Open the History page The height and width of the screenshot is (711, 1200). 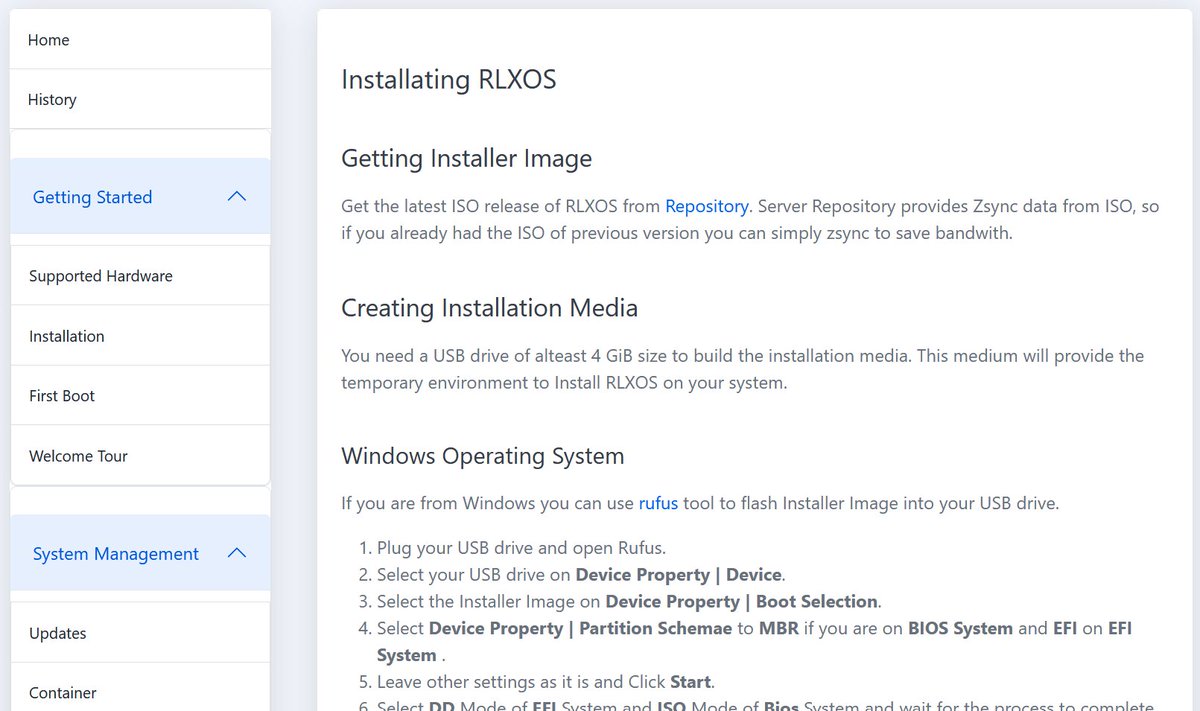[x=51, y=99]
